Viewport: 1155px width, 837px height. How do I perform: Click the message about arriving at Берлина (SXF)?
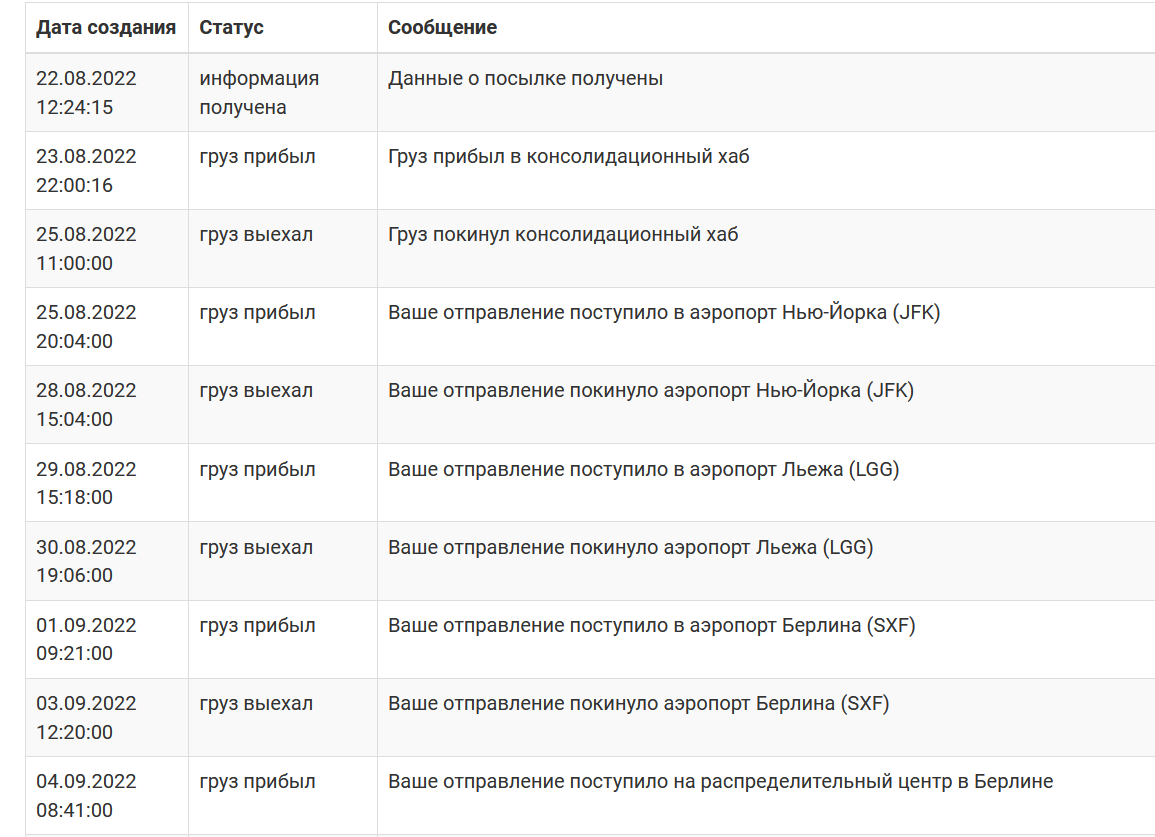tap(652, 626)
